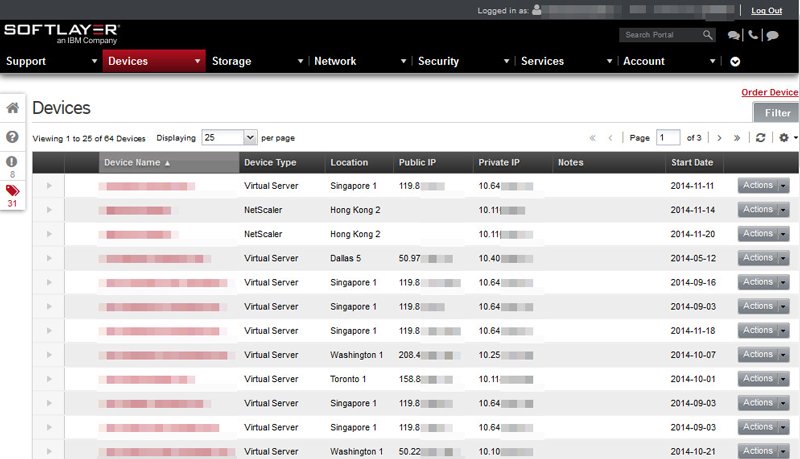This screenshot has height=459, width=800.
Task: Open the Storage menu
Action: coord(257,61)
